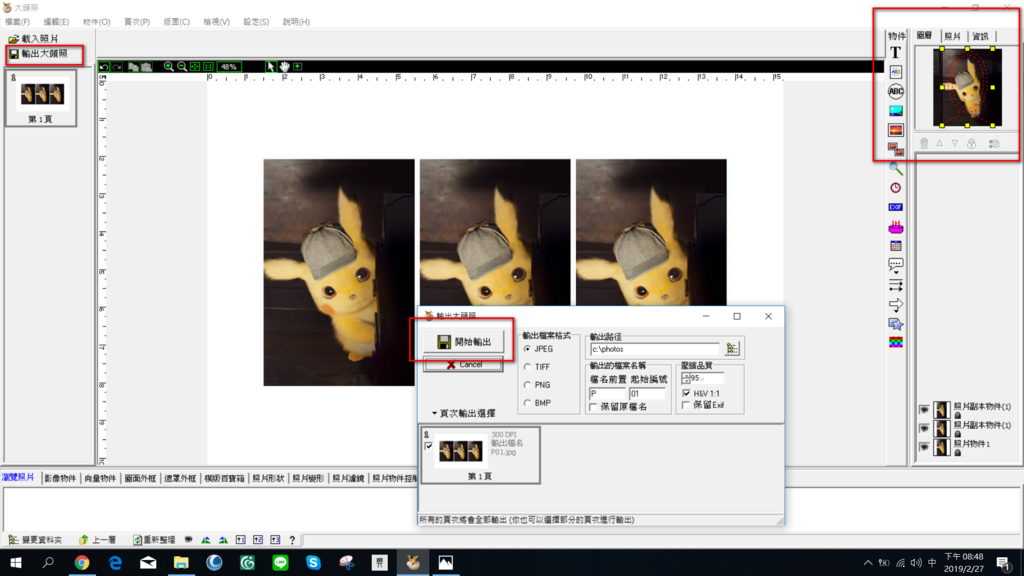1024x576 pixels.
Task: Select the hand pan tool
Action: point(284,67)
